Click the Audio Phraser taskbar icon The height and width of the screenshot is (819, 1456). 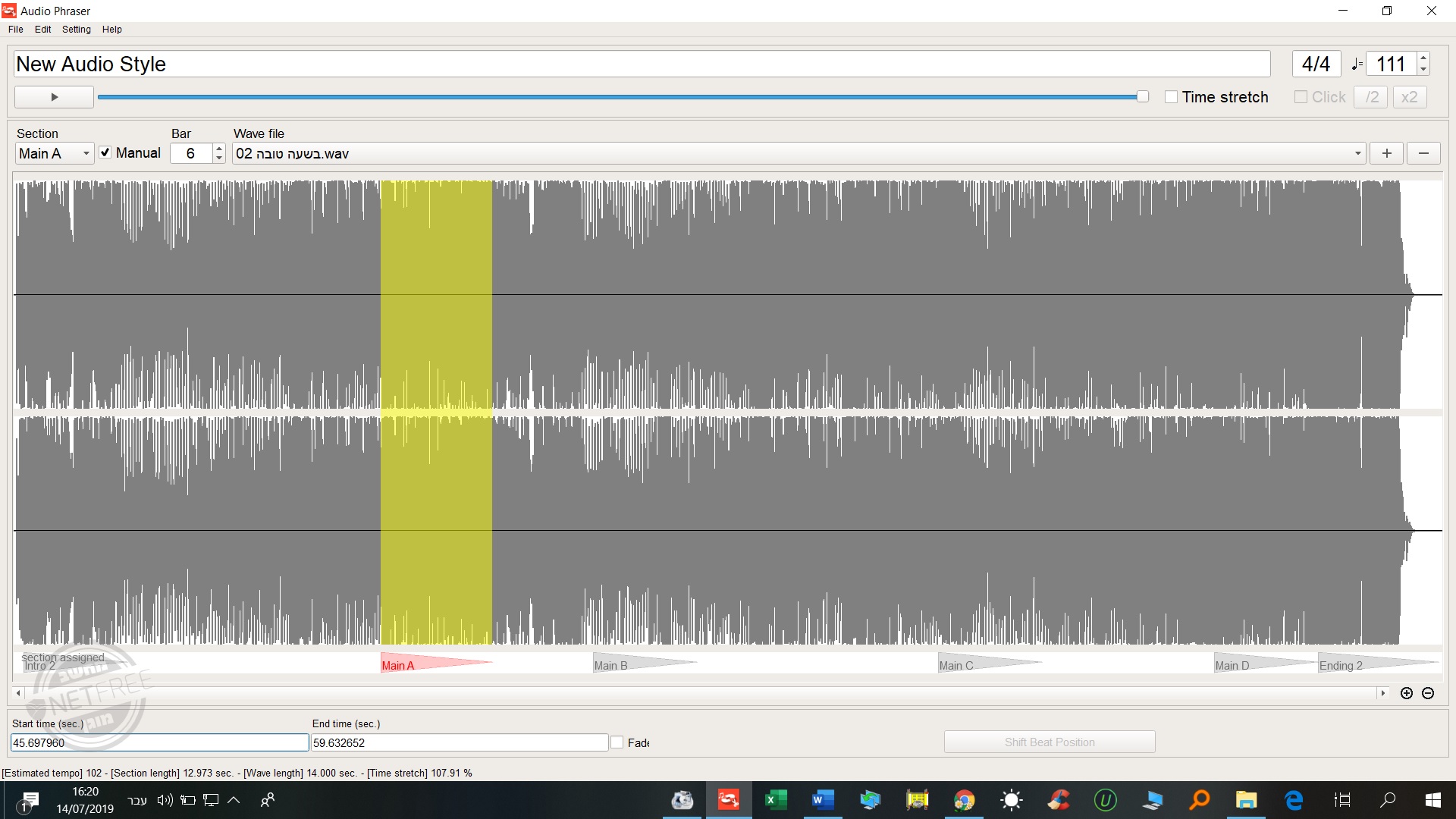coord(728,799)
